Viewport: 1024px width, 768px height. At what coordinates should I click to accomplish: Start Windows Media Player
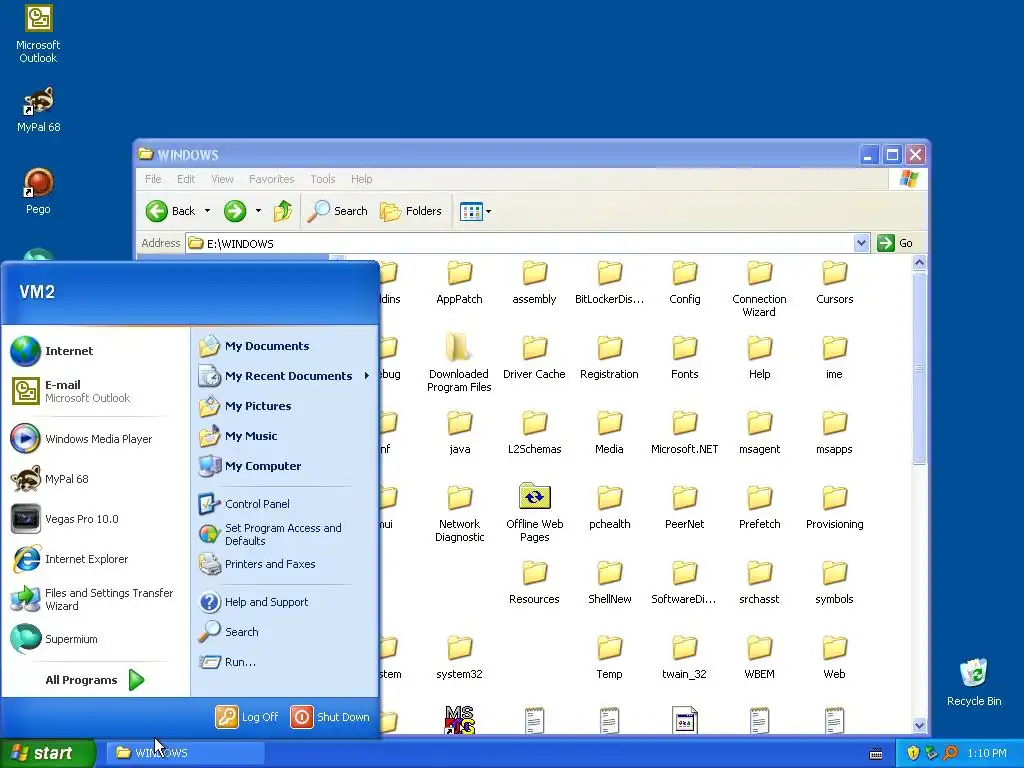[82, 439]
